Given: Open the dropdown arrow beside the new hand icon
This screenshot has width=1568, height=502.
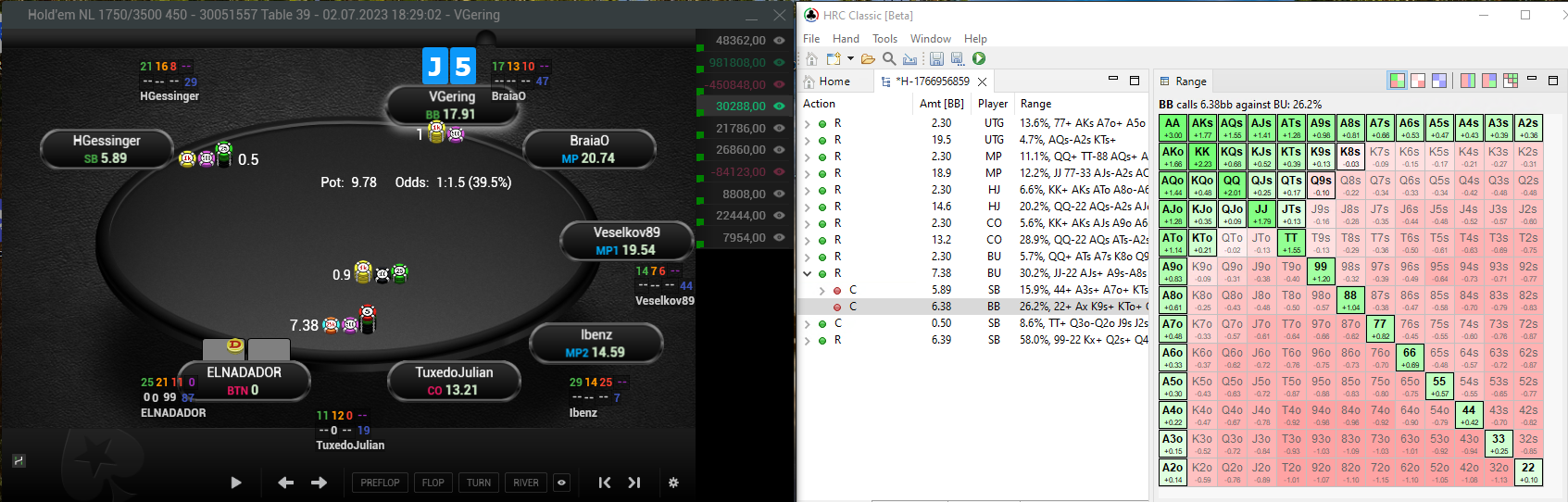Looking at the screenshot, I should [850, 59].
